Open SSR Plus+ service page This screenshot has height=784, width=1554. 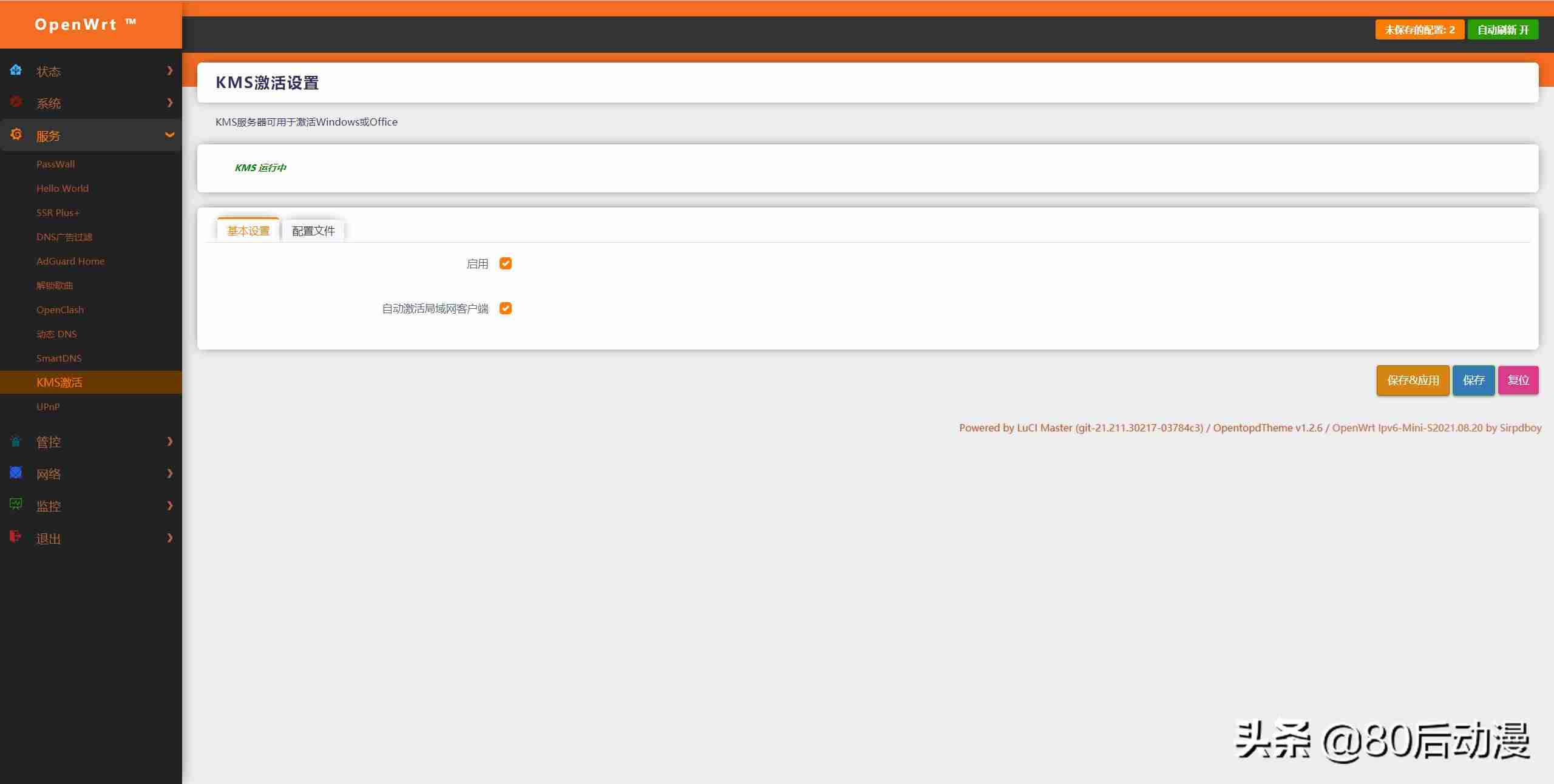[x=58, y=212]
